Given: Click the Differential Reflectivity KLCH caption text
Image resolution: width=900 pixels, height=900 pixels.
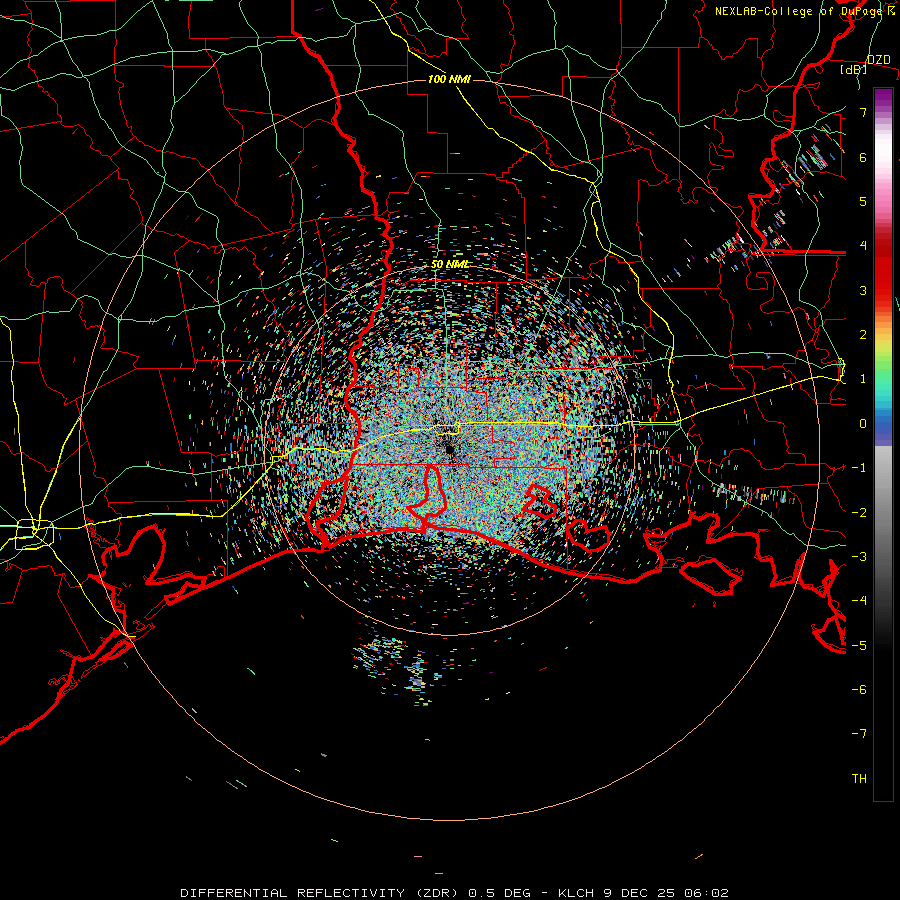Looking at the screenshot, I should pos(454,893).
